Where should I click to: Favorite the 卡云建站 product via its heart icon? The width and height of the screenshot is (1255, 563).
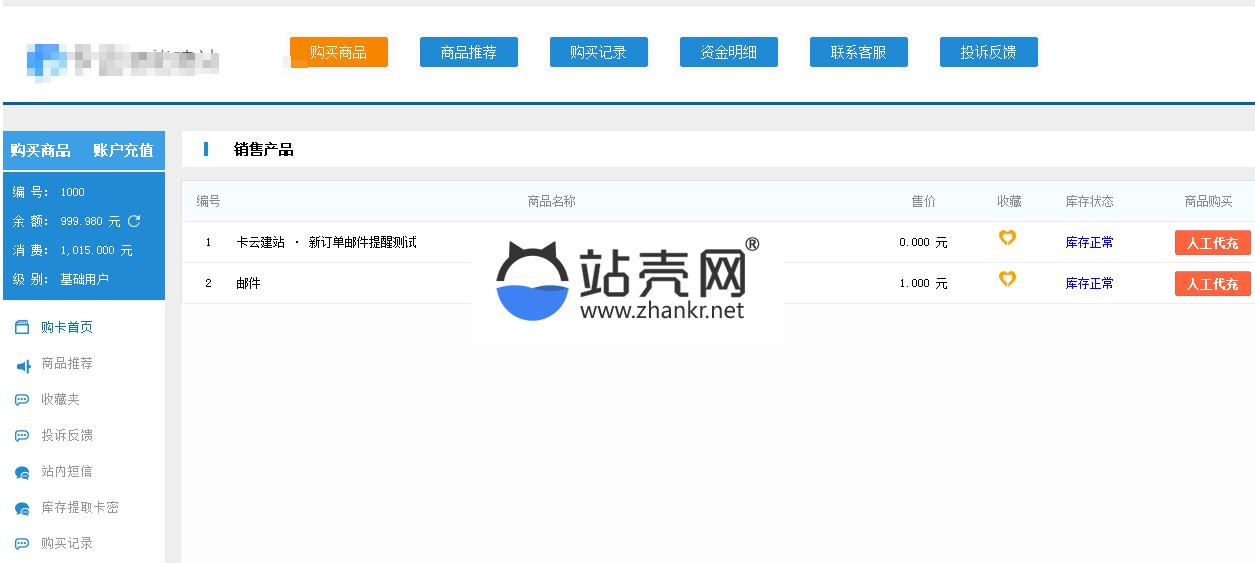click(1007, 238)
